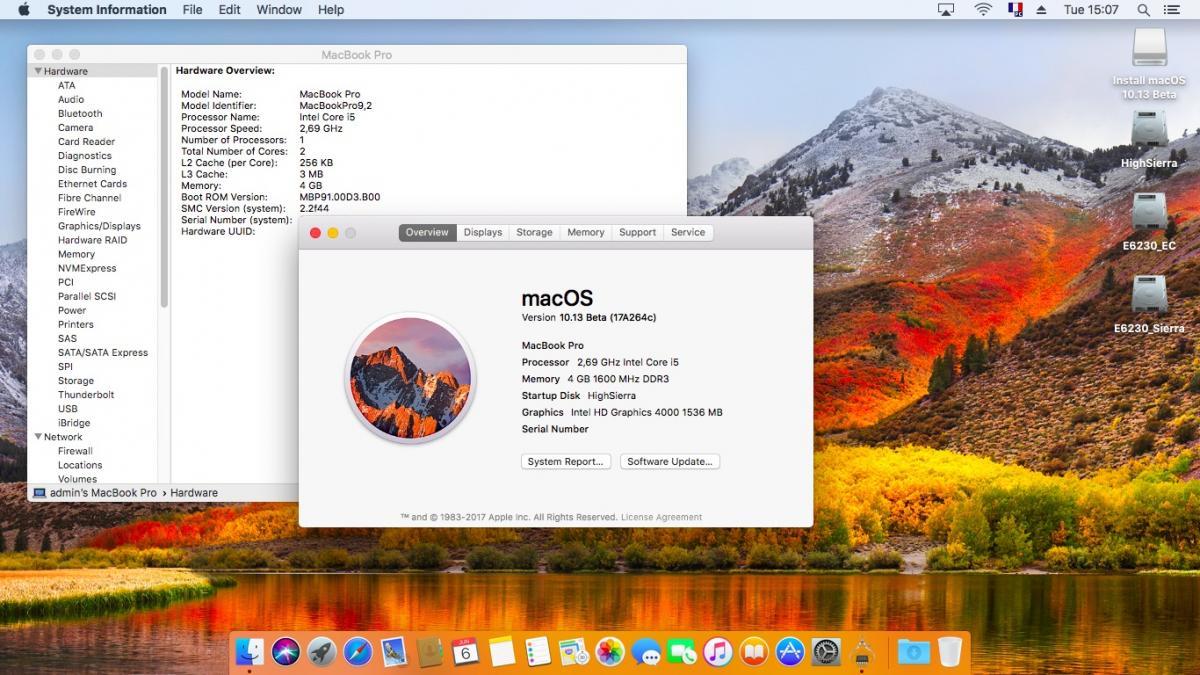This screenshot has height=675, width=1200.
Task: Open FaceTime icon in the Dock
Action: pos(682,652)
